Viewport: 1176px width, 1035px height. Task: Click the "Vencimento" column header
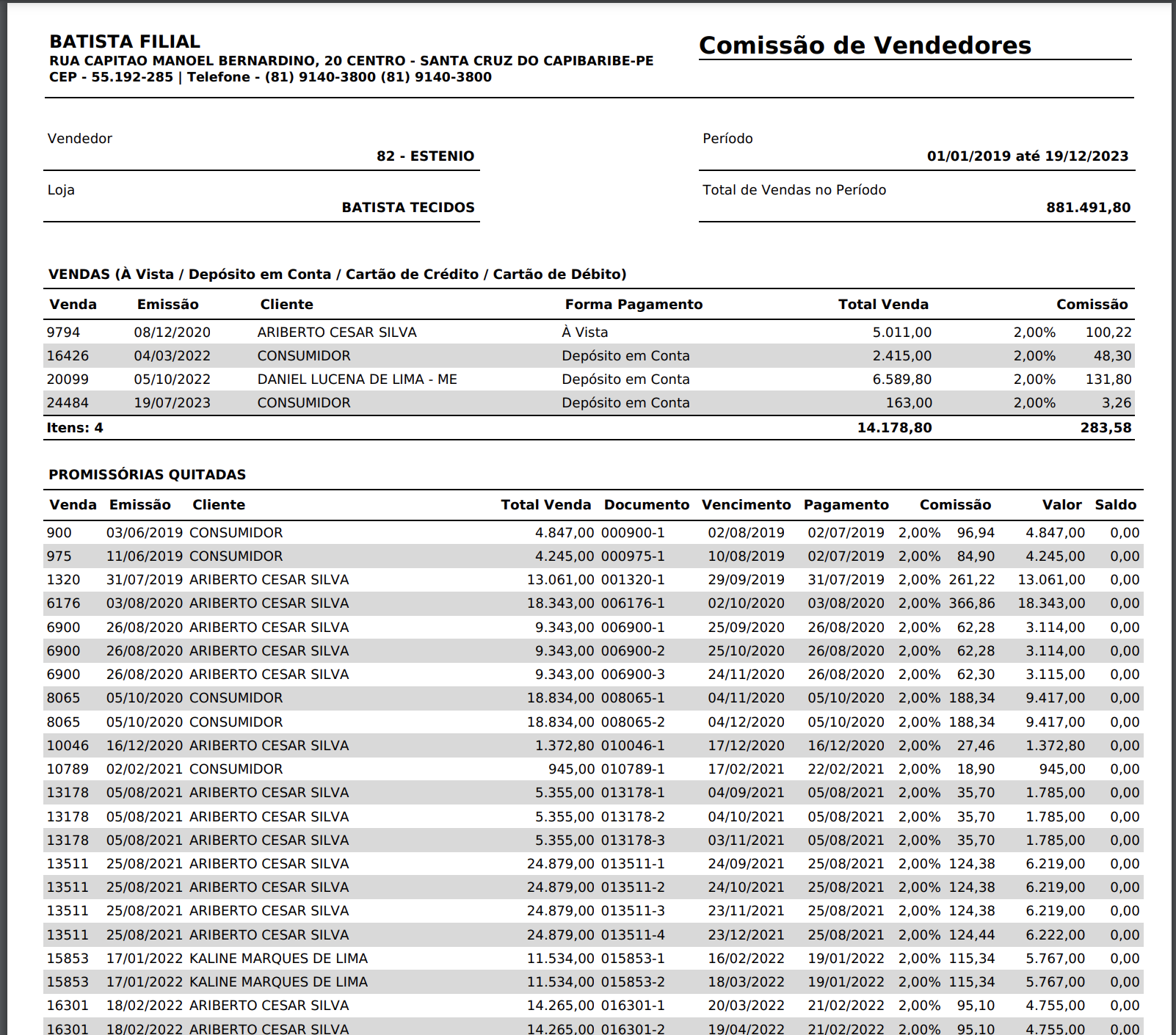point(746,505)
